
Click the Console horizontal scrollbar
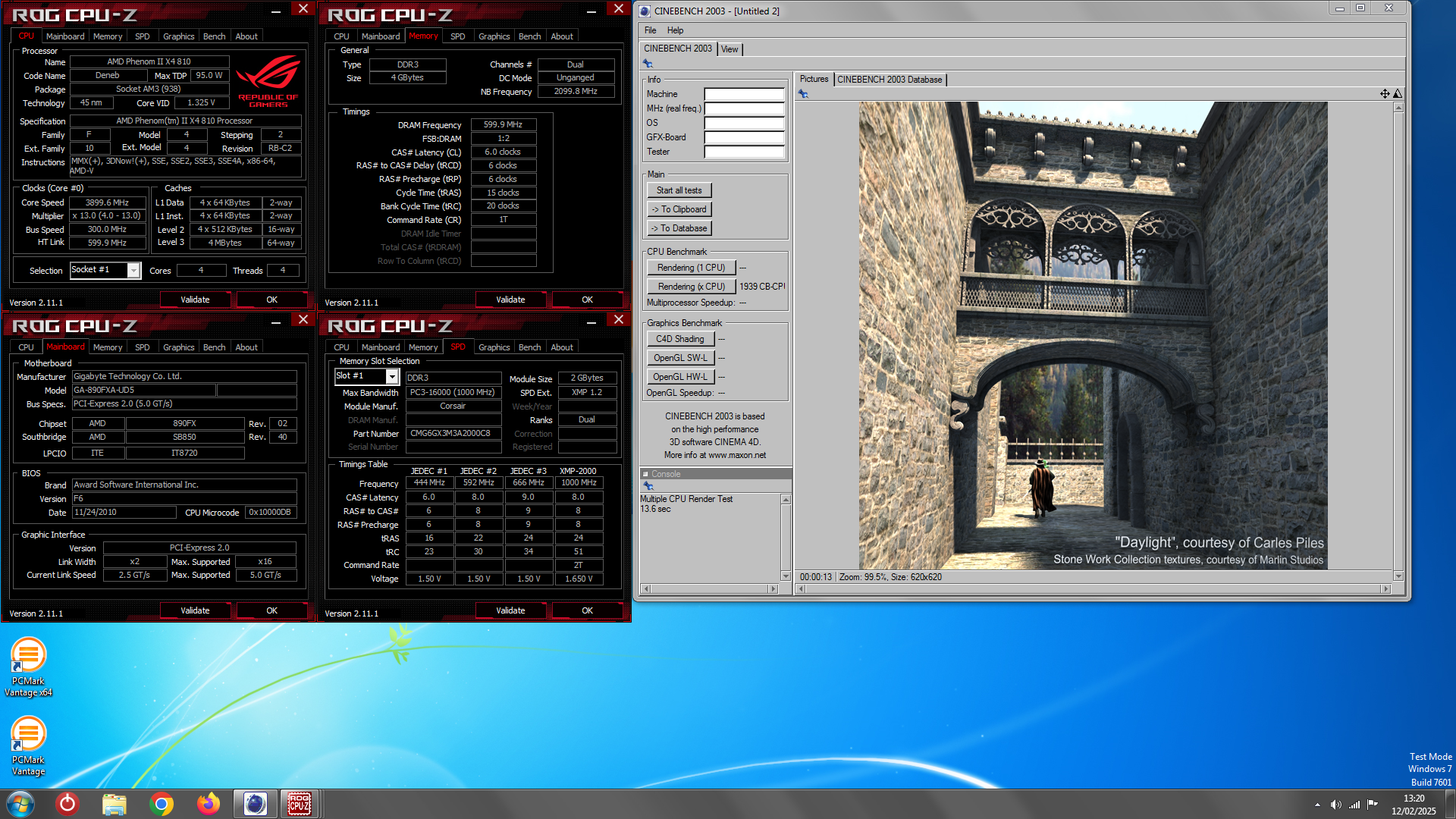710,588
